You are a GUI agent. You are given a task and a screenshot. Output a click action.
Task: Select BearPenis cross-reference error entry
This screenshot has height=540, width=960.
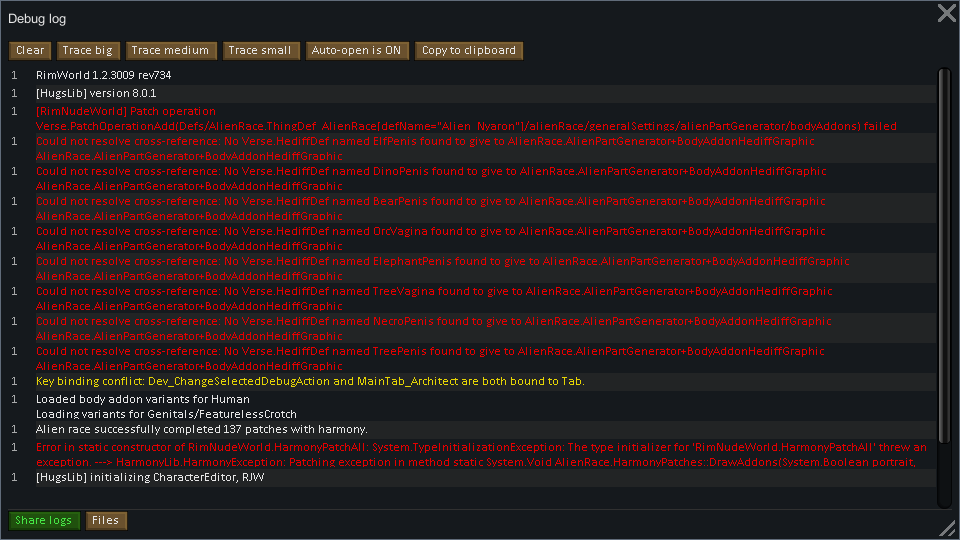click(x=471, y=208)
